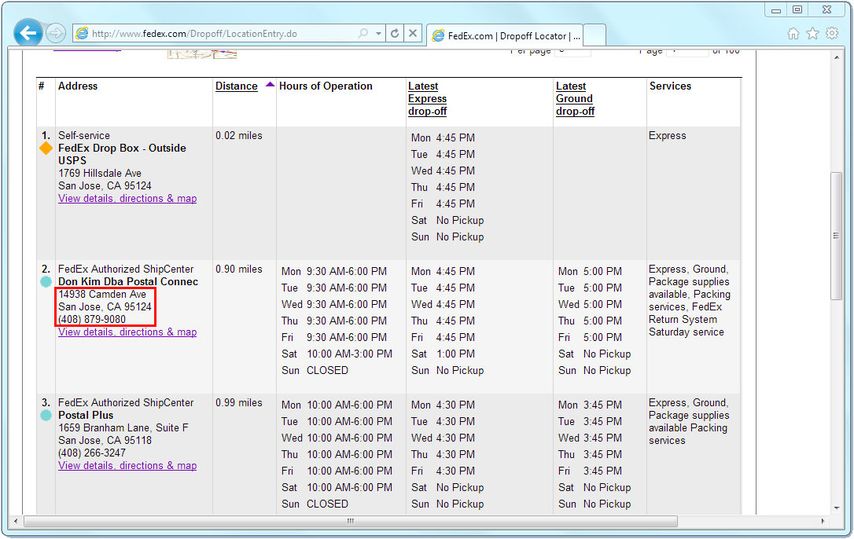Click the search magnifier in address bar
The width and height of the screenshot is (854, 539).
point(363,33)
